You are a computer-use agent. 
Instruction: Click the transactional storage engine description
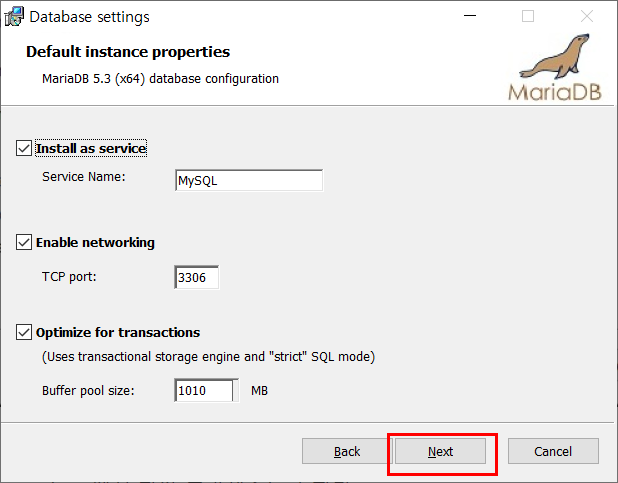point(208,357)
